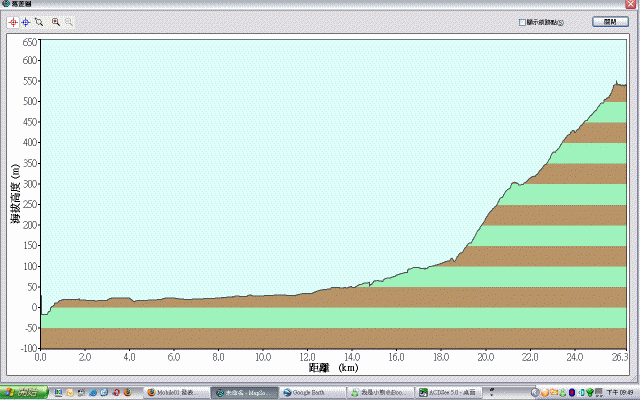
Task: Open the messenger chat taskbar window
Action: click(x=380, y=392)
